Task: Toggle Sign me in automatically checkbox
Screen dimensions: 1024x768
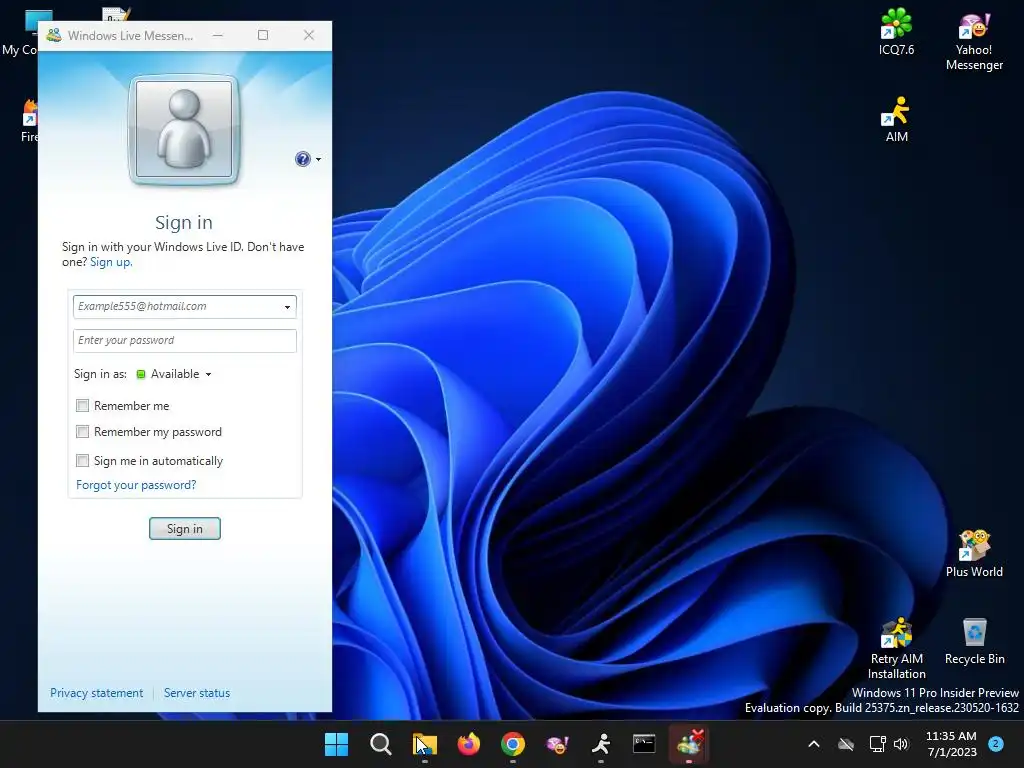Action: tap(82, 460)
